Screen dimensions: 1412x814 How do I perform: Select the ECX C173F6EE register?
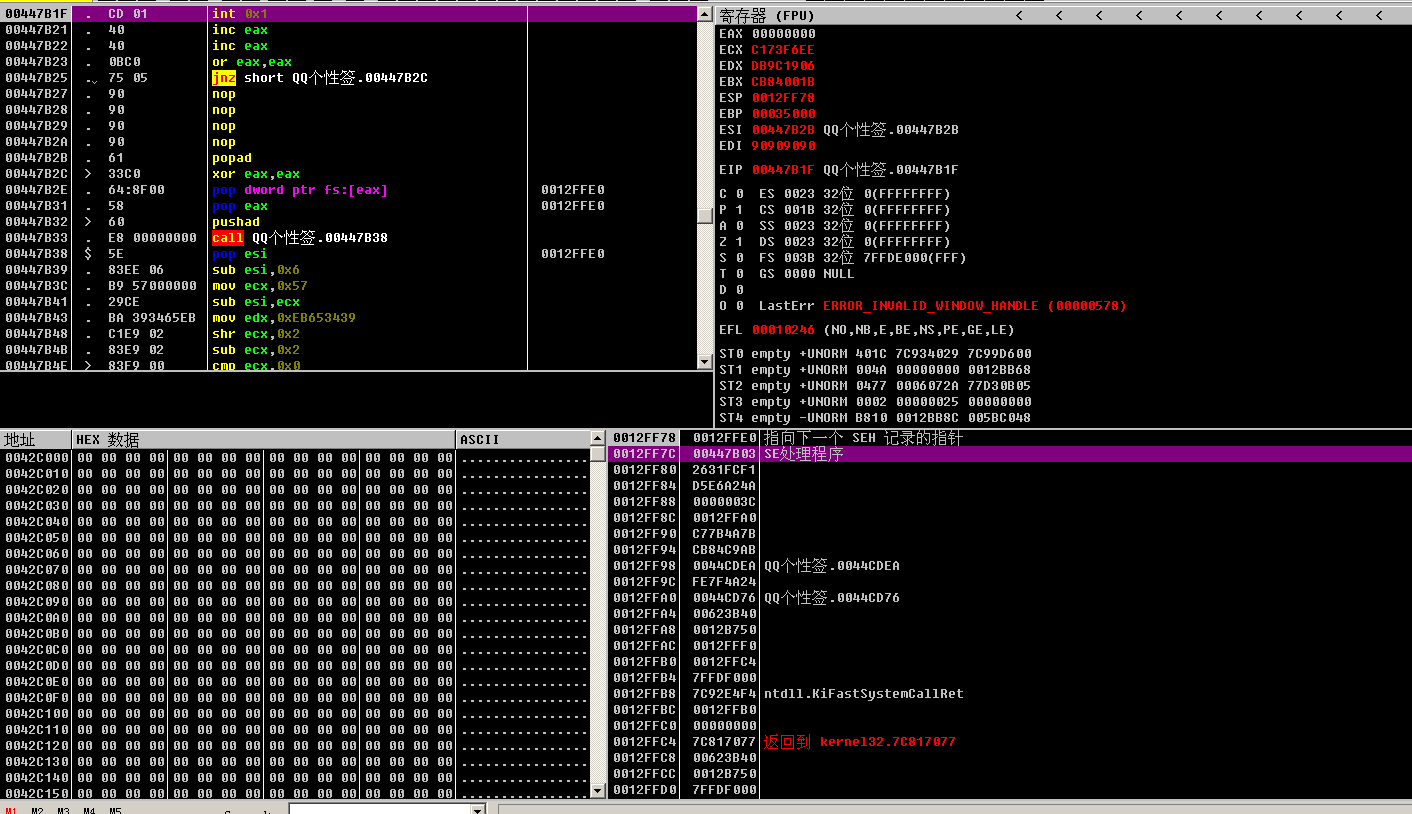pyautogui.click(x=767, y=50)
